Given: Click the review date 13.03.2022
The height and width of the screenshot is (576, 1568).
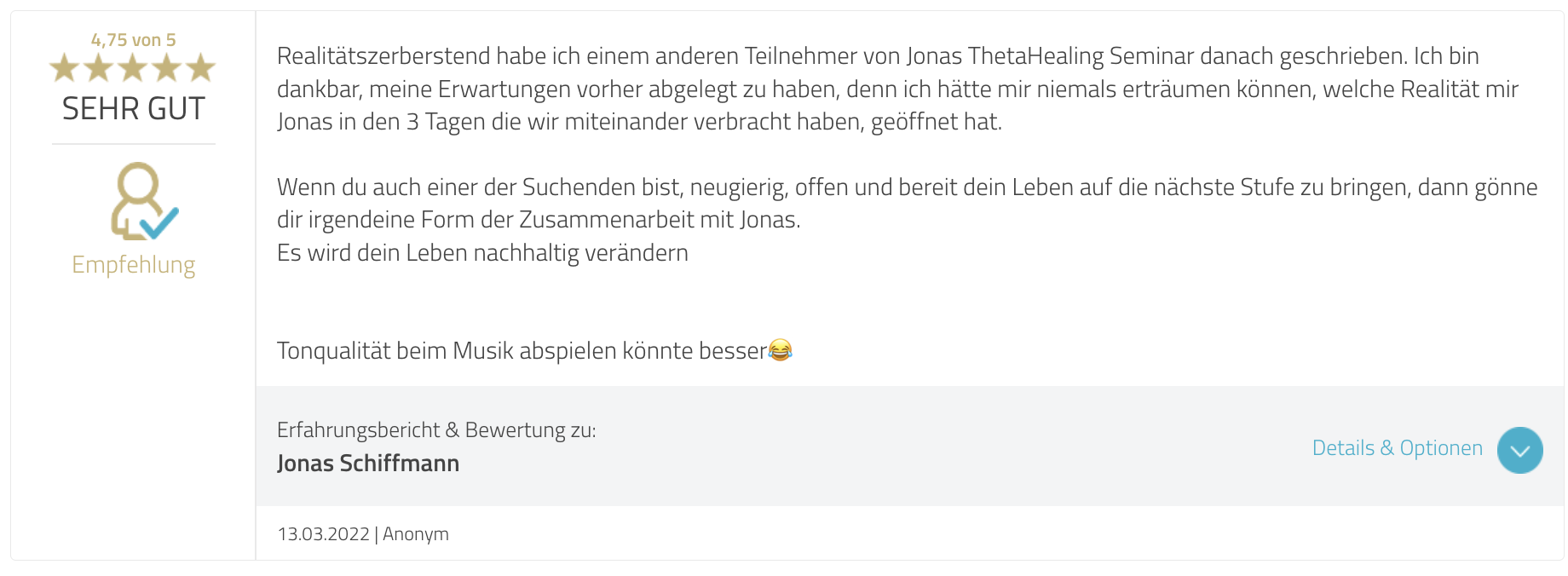Looking at the screenshot, I should click(x=323, y=534).
